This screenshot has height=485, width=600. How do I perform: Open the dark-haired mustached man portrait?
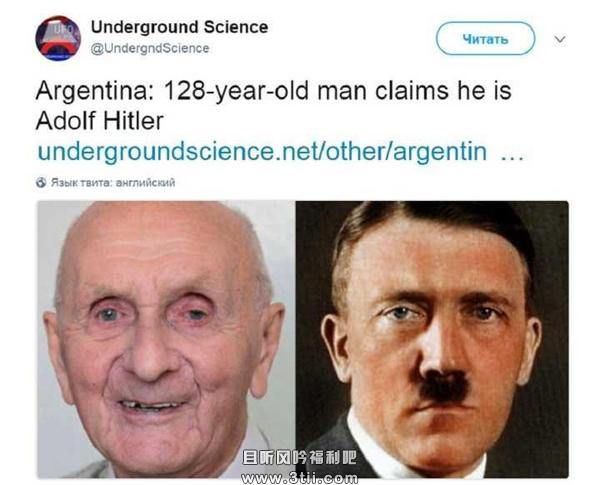[x=432, y=339]
